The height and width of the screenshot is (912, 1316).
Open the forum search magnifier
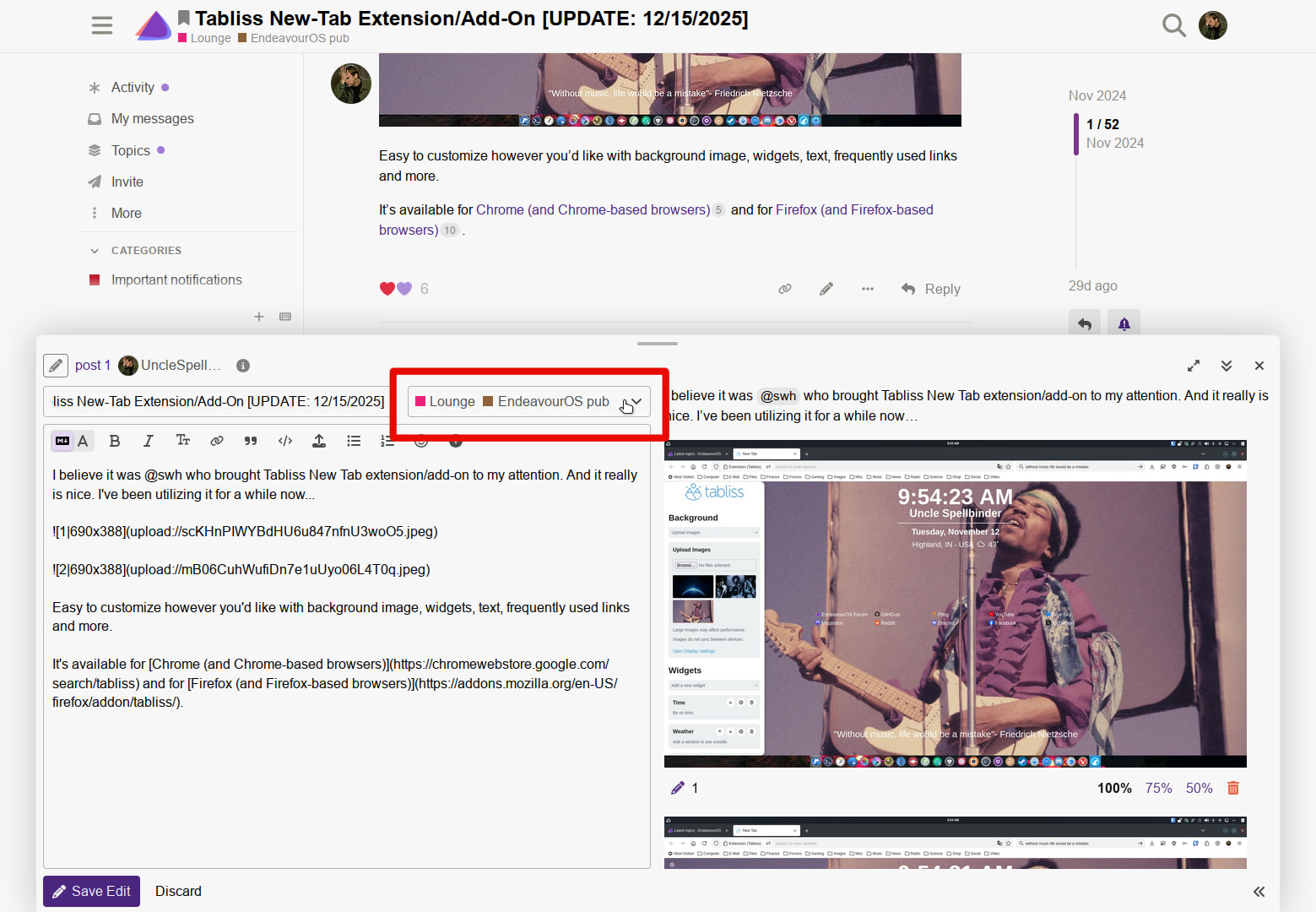pyautogui.click(x=1173, y=25)
